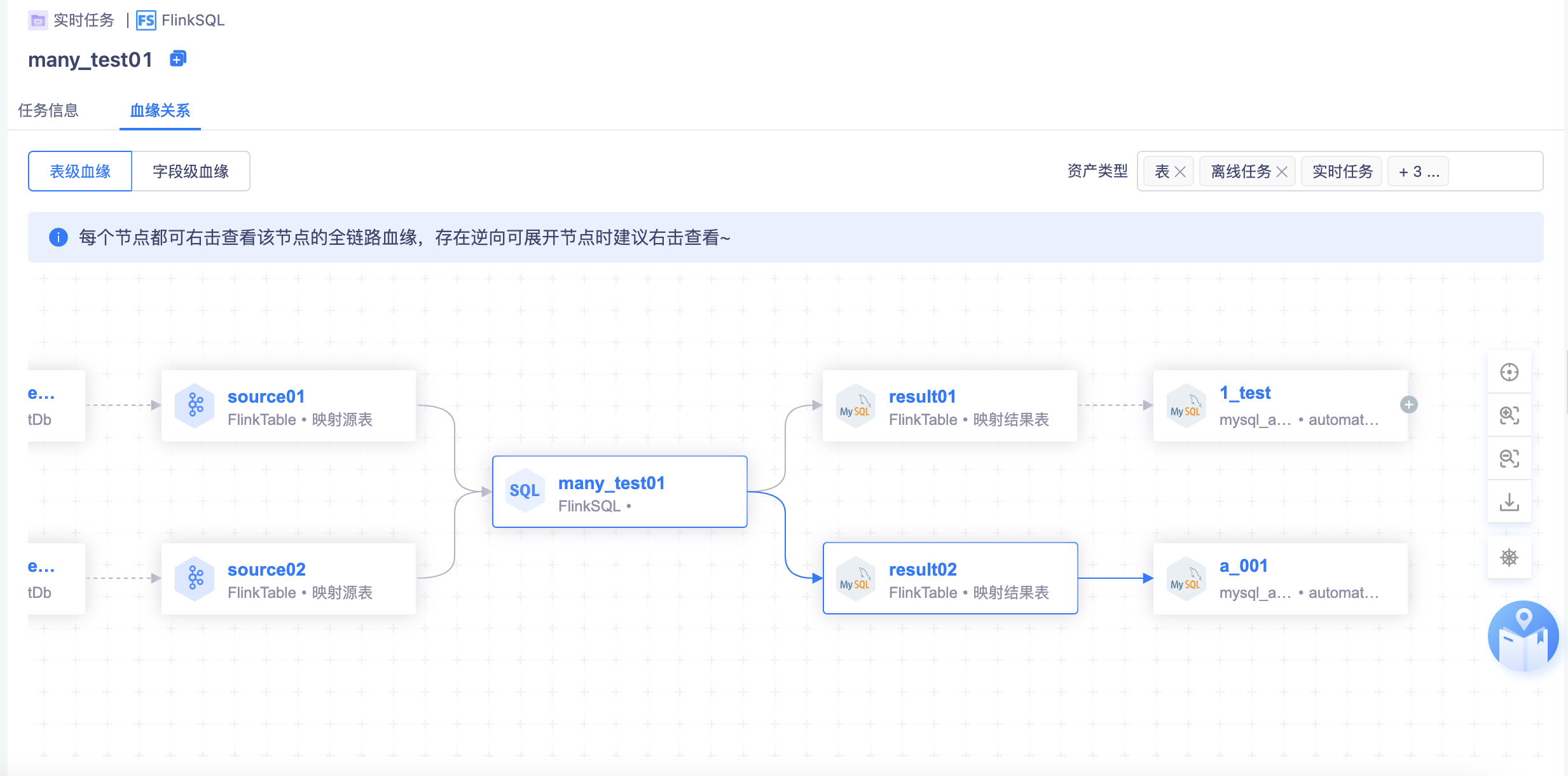Open the source01 node name link

coord(266,396)
